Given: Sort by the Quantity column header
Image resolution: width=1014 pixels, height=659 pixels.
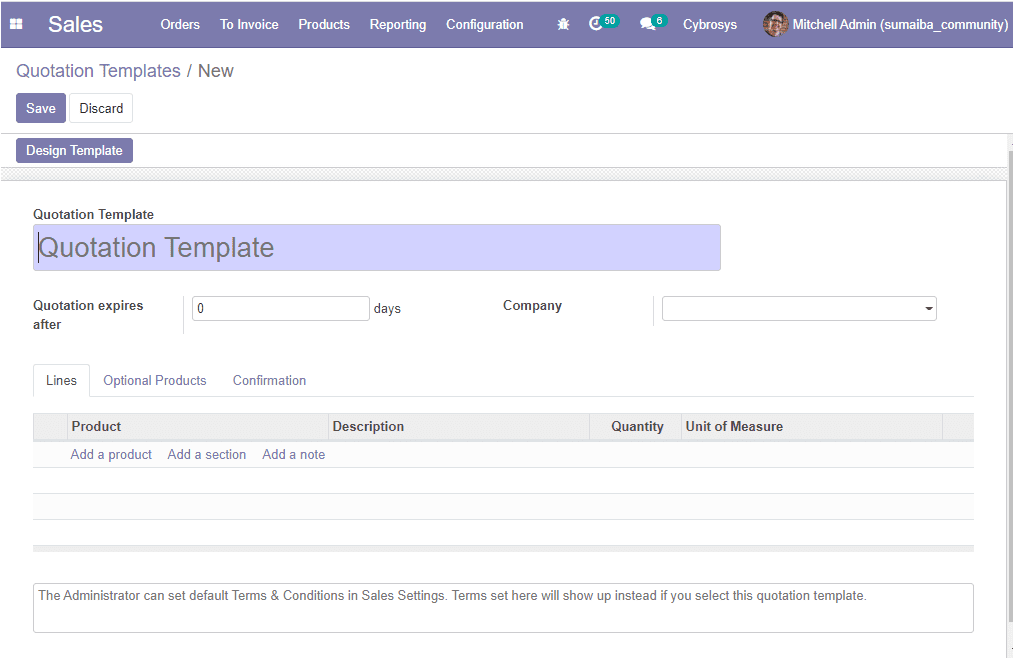Looking at the screenshot, I should pos(635,426).
